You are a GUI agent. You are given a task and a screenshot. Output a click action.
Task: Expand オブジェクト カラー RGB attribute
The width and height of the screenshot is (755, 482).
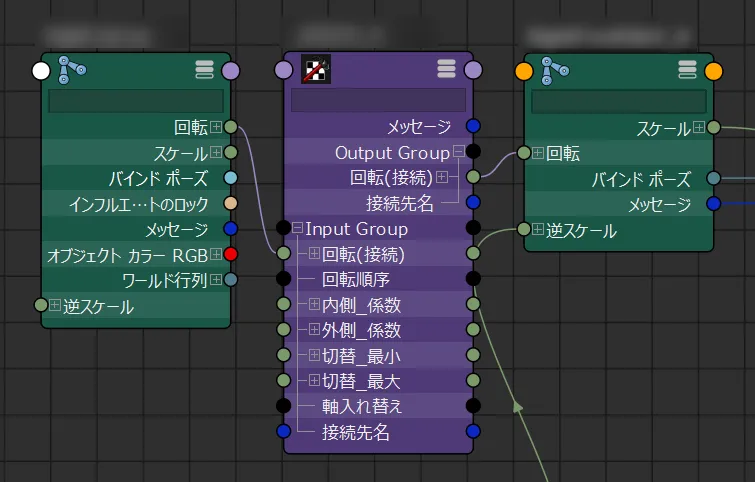(216, 254)
